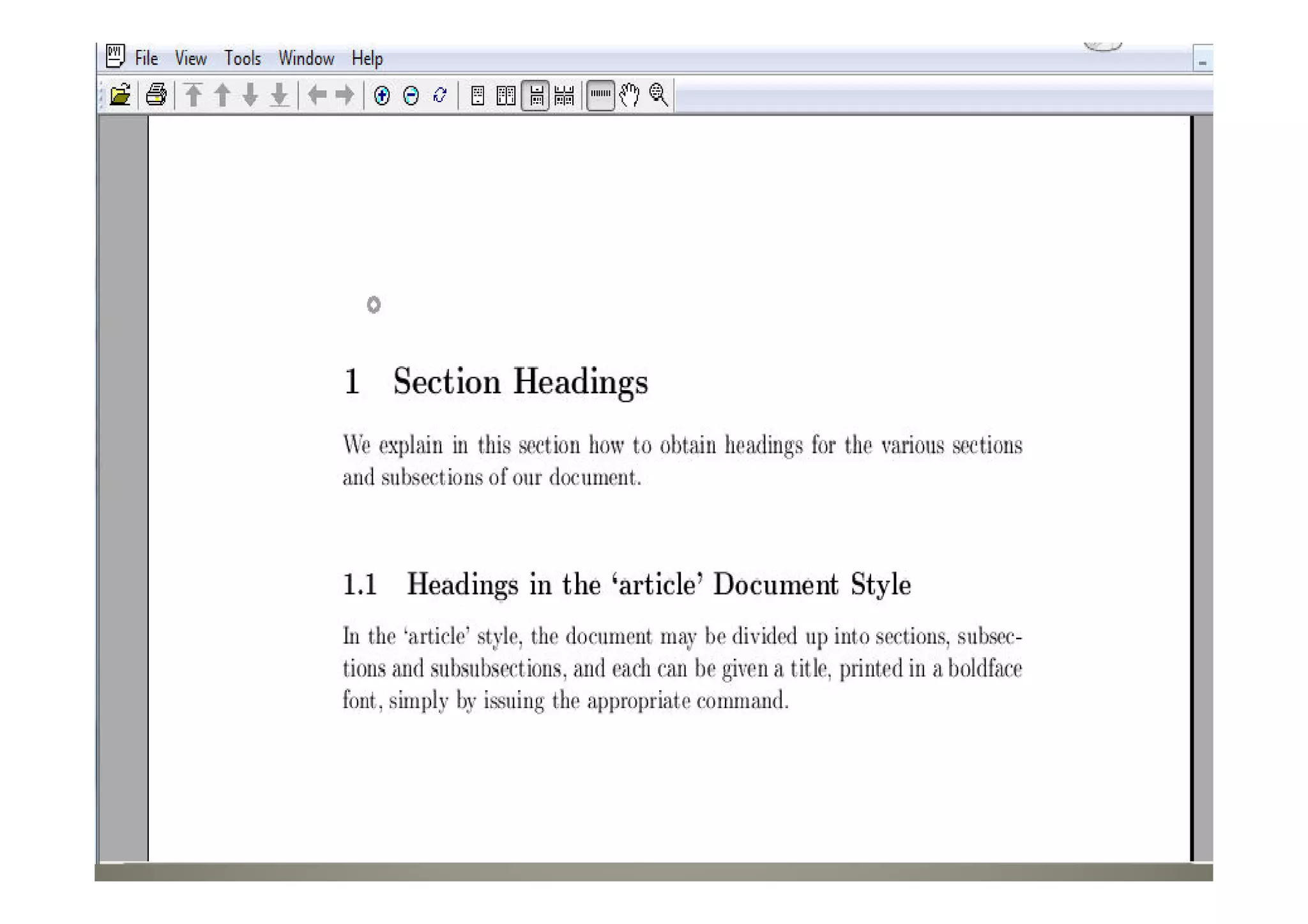Switch to single page view
The height and width of the screenshot is (924, 1308).
point(477,96)
